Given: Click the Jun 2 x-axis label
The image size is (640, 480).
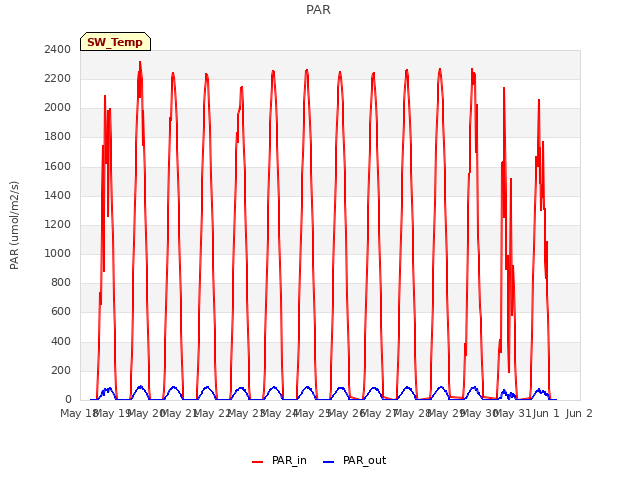Looking at the screenshot, I should [x=579, y=413].
